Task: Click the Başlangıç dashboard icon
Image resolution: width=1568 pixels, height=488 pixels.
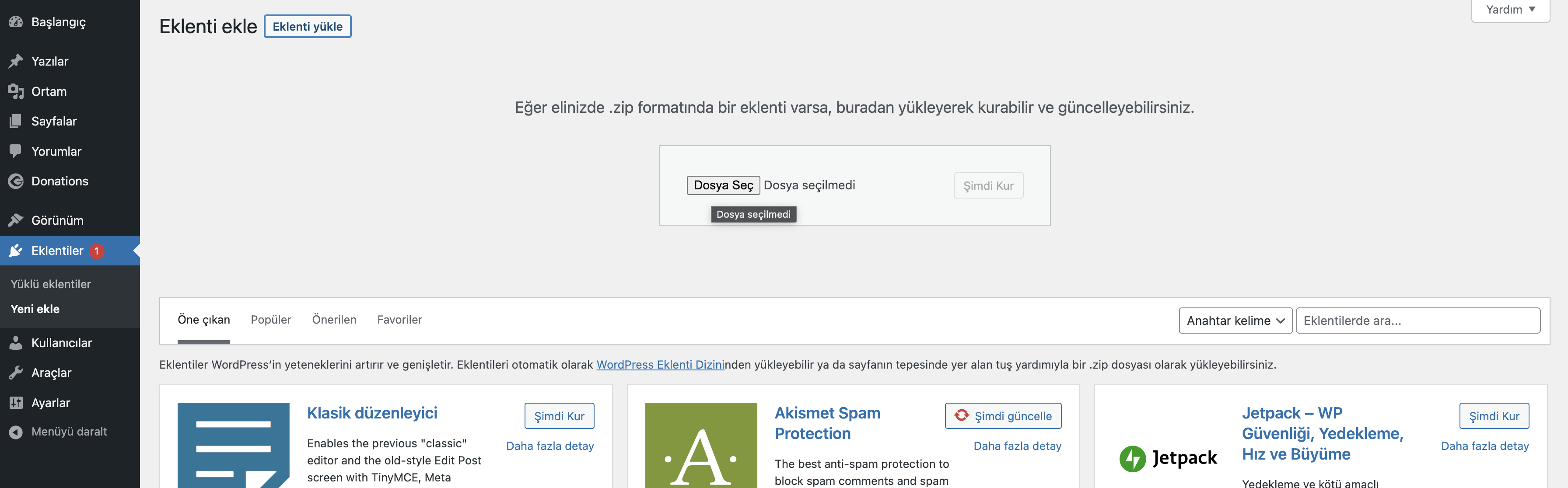Action: tap(16, 22)
